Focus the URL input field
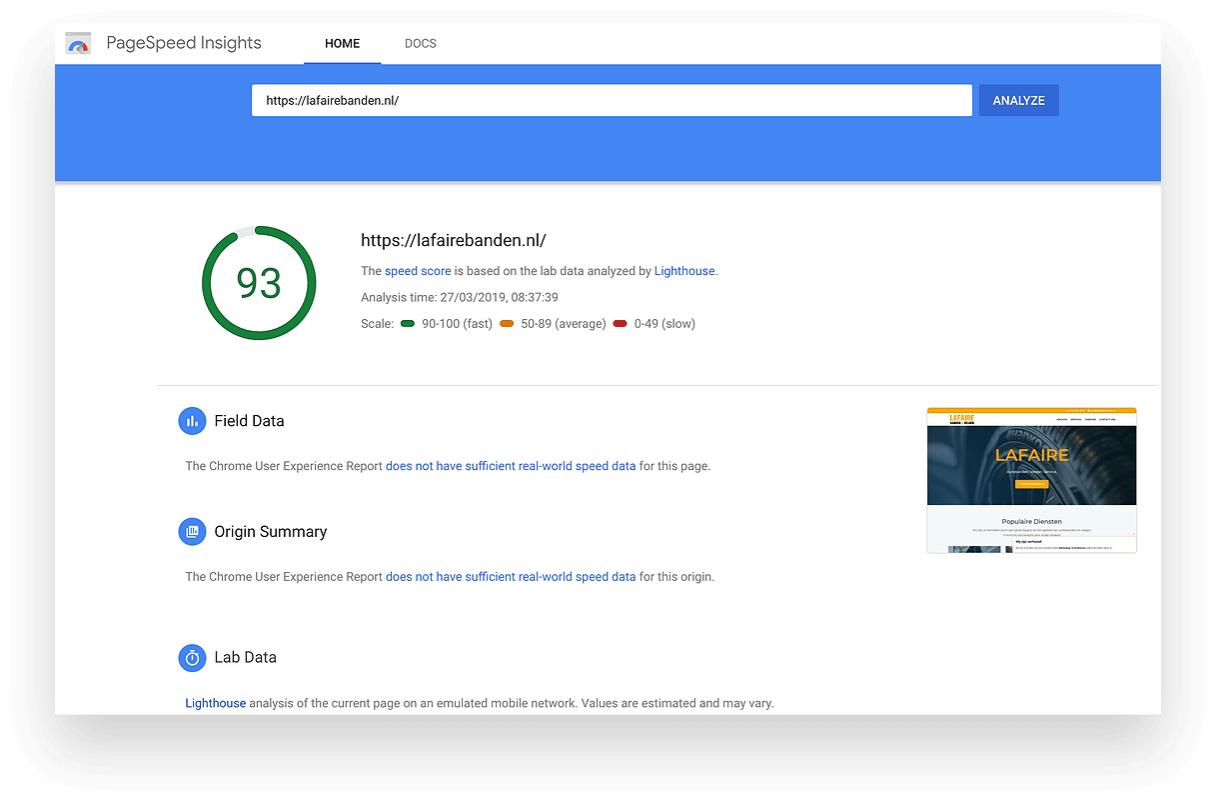 pos(611,101)
